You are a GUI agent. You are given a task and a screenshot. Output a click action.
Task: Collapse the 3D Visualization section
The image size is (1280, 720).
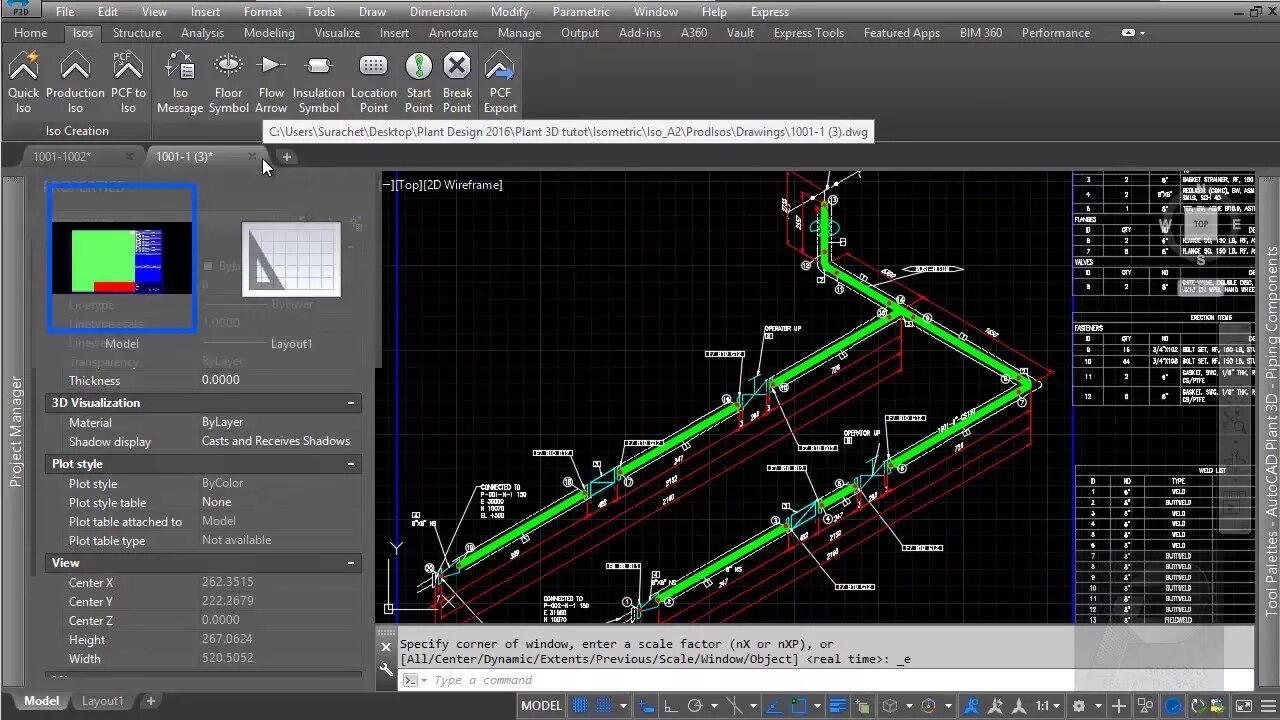351,403
